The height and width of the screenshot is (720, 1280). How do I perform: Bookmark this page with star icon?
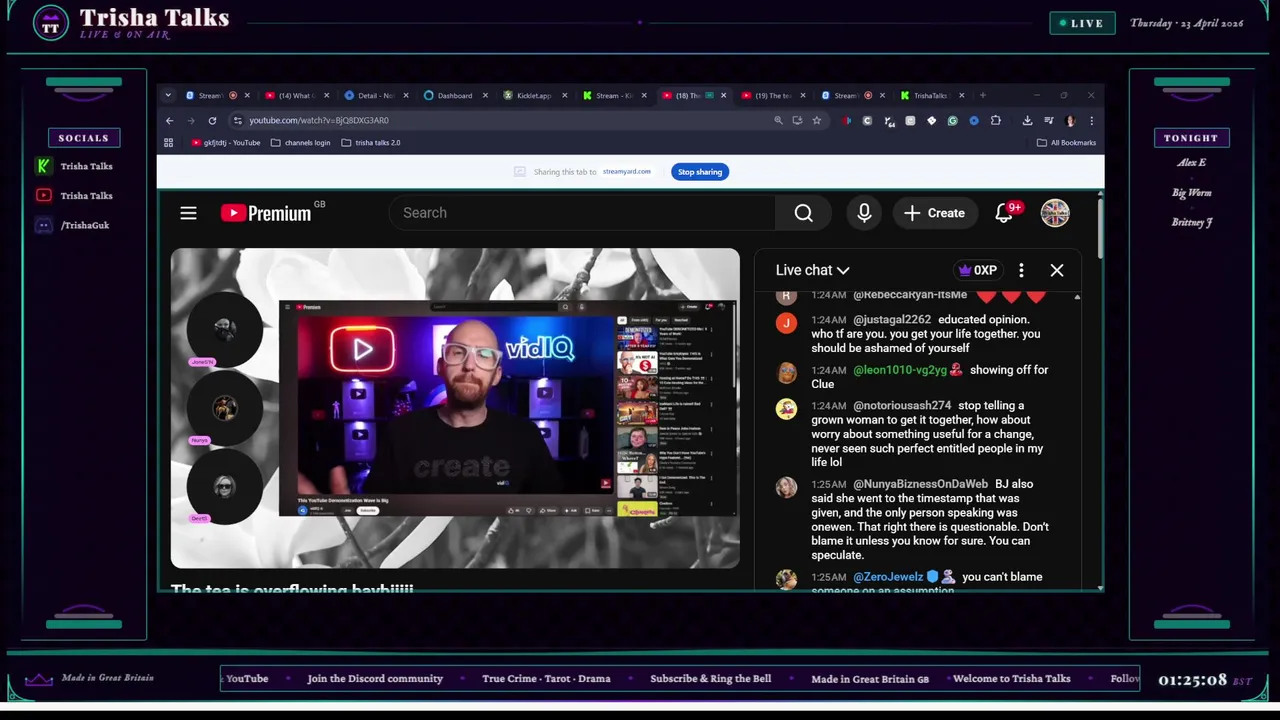pyautogui.click(x=816, y=120)
